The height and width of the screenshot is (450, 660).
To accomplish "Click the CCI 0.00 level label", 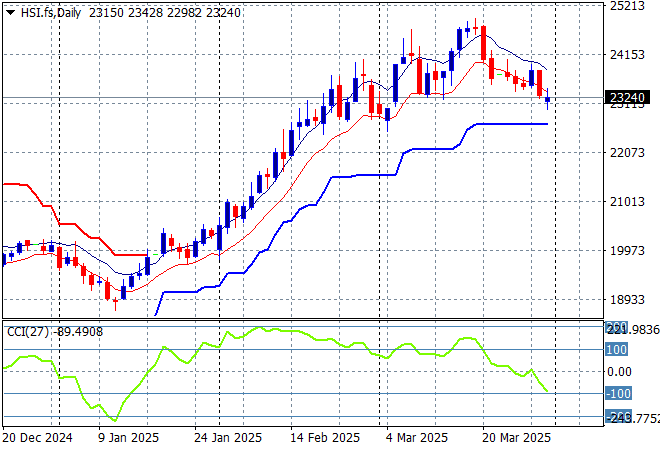I will tap(621, 372).
